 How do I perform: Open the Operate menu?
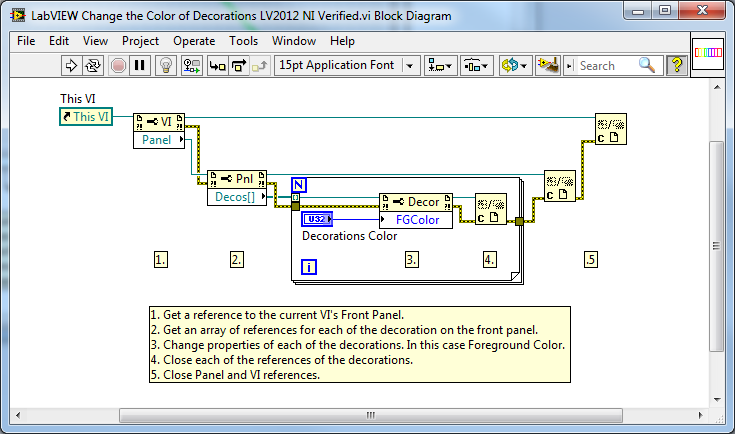(x=194, y=41)
